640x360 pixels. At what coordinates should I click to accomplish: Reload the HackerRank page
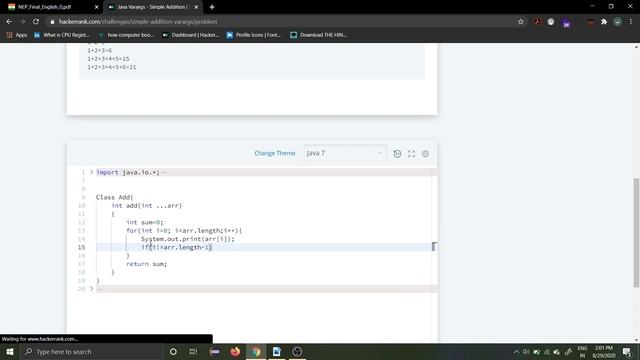coord(36,22)
